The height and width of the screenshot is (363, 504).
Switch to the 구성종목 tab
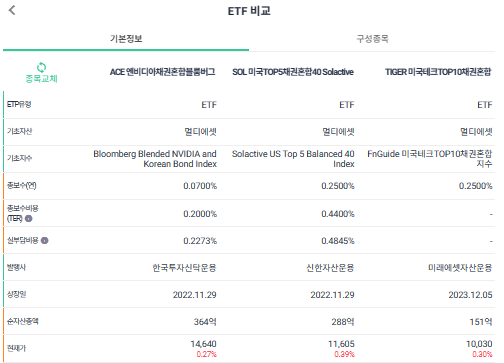[x=372, y=39]
